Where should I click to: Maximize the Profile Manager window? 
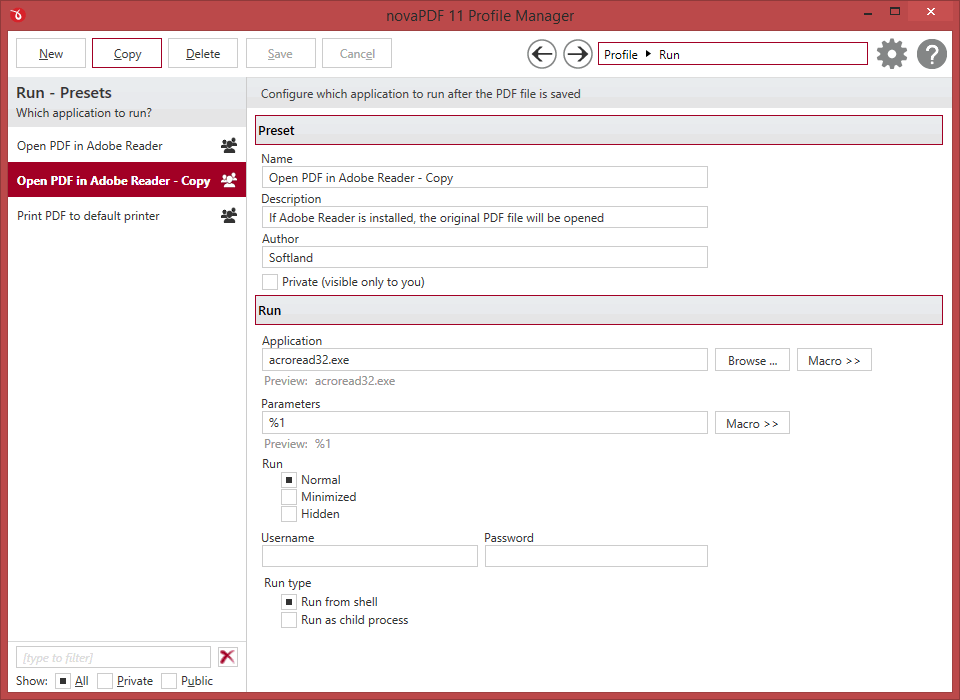click(x=895, y=12)
